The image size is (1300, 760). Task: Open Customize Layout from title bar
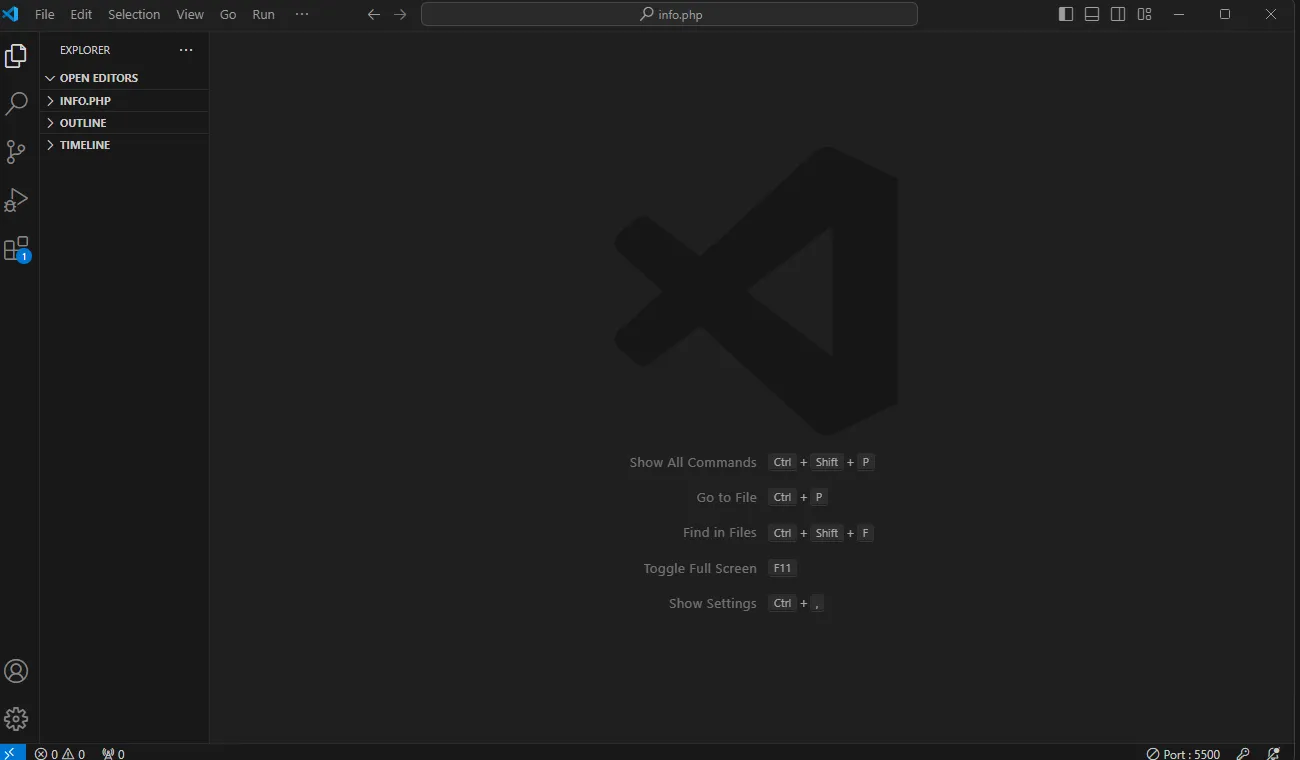pyautogui.click(x=1144, y=14)
